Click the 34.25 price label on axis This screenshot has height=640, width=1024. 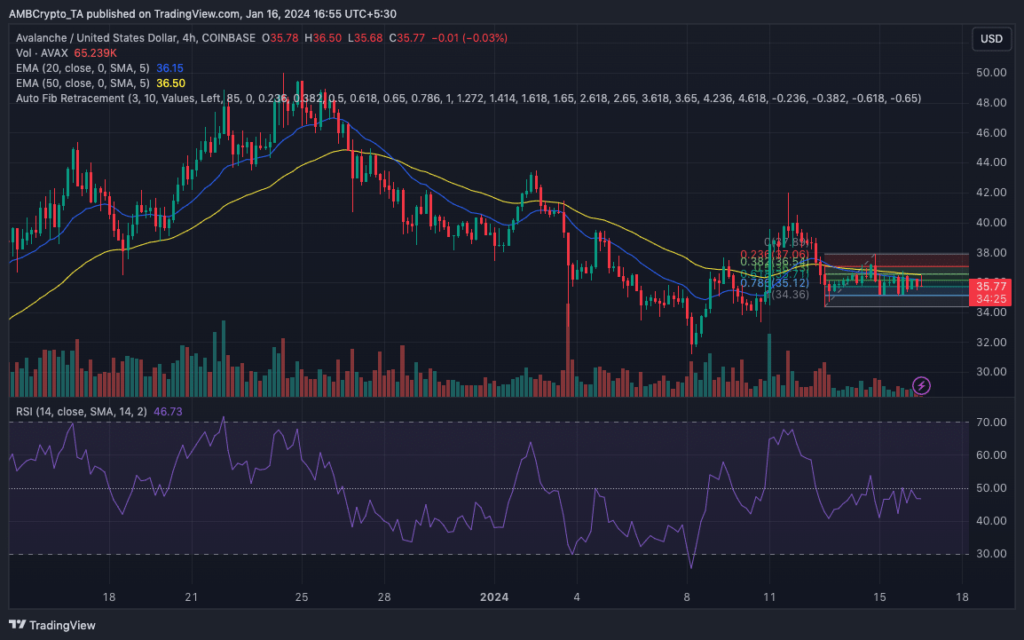991,299
